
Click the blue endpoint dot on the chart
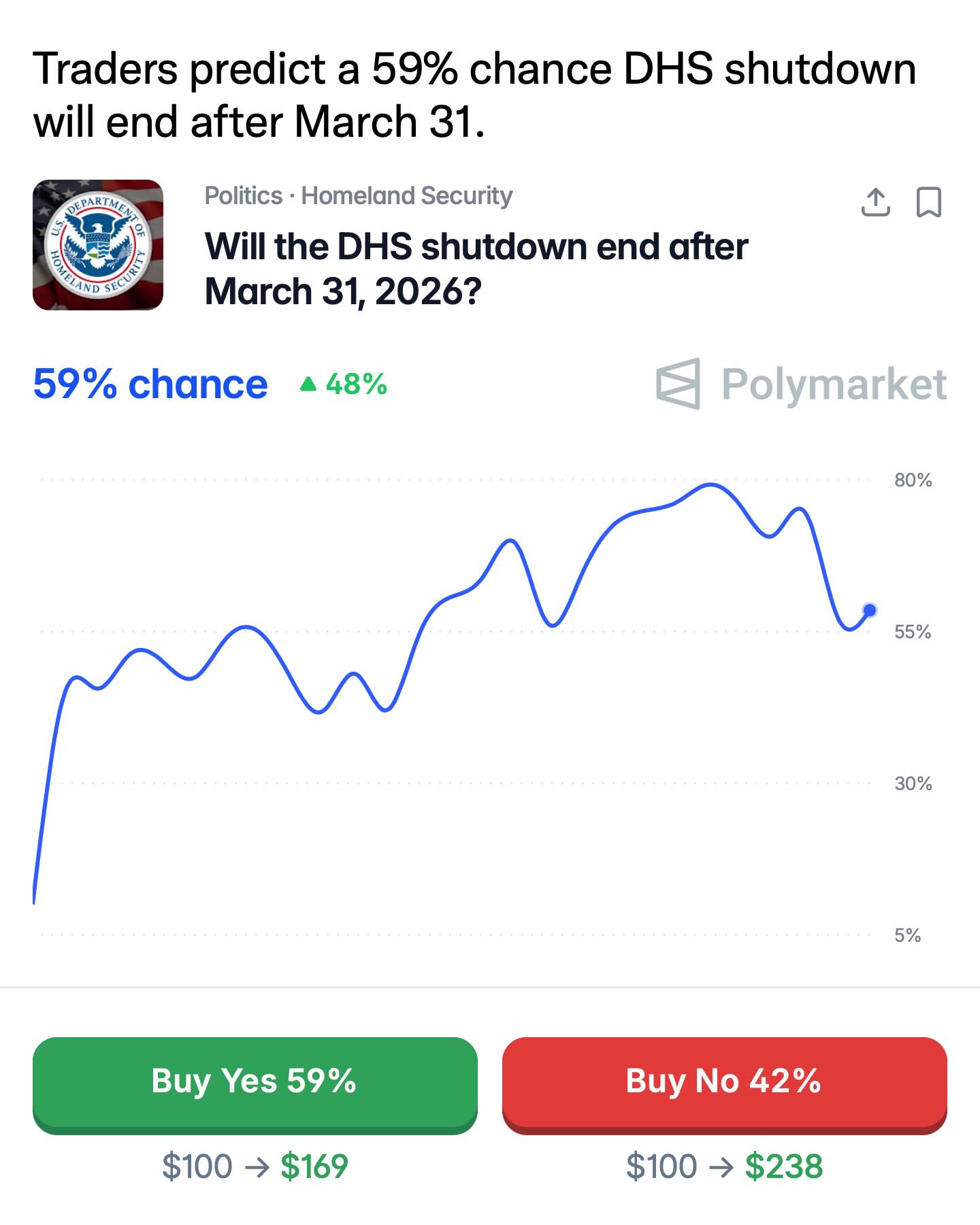coord(869,610)
